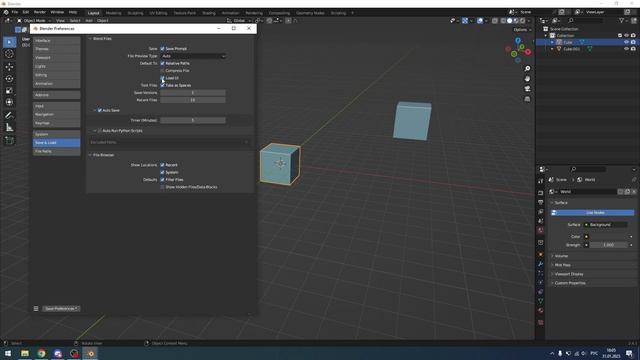Open the preferences hamburger menu button

coord(36,309)
